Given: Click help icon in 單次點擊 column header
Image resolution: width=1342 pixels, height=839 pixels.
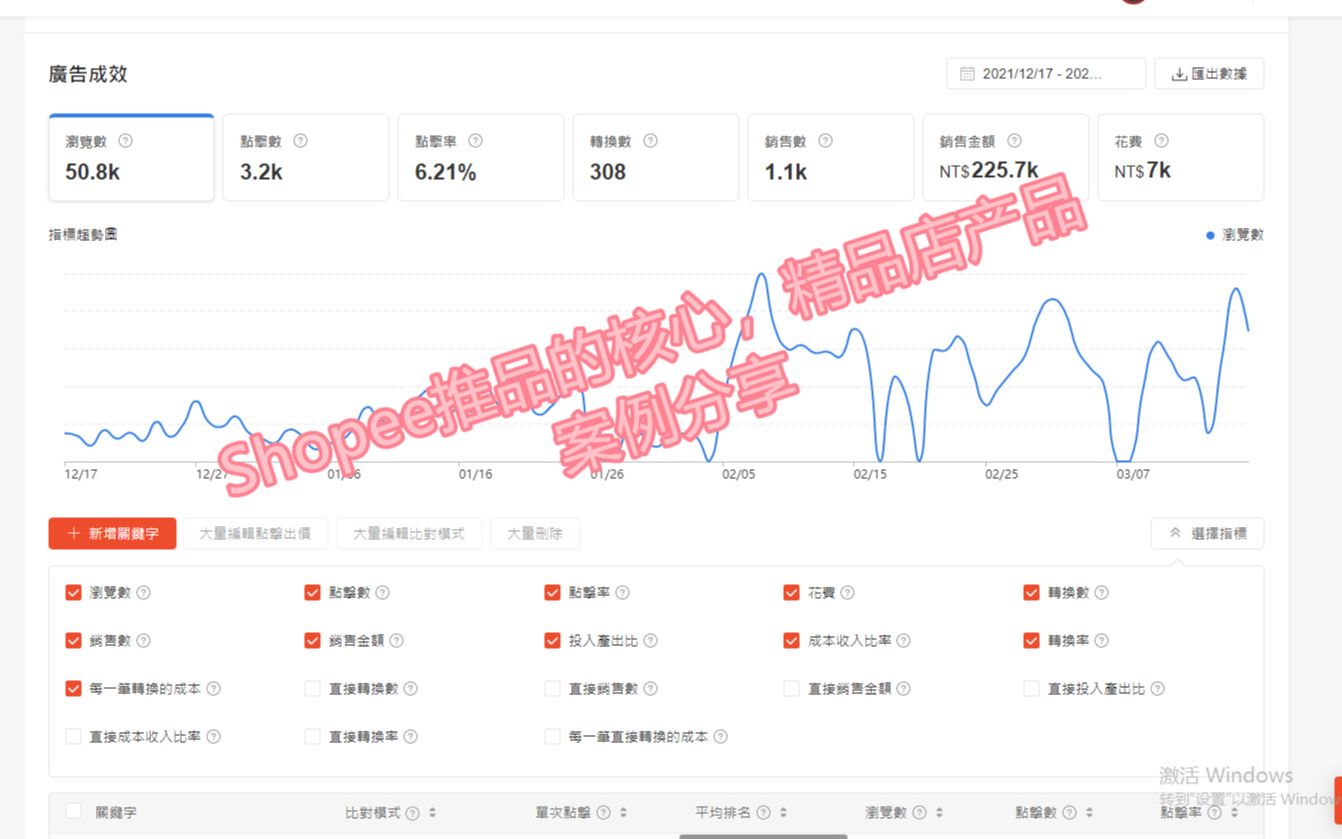Looking at the screenshot, I should (603, 813).
